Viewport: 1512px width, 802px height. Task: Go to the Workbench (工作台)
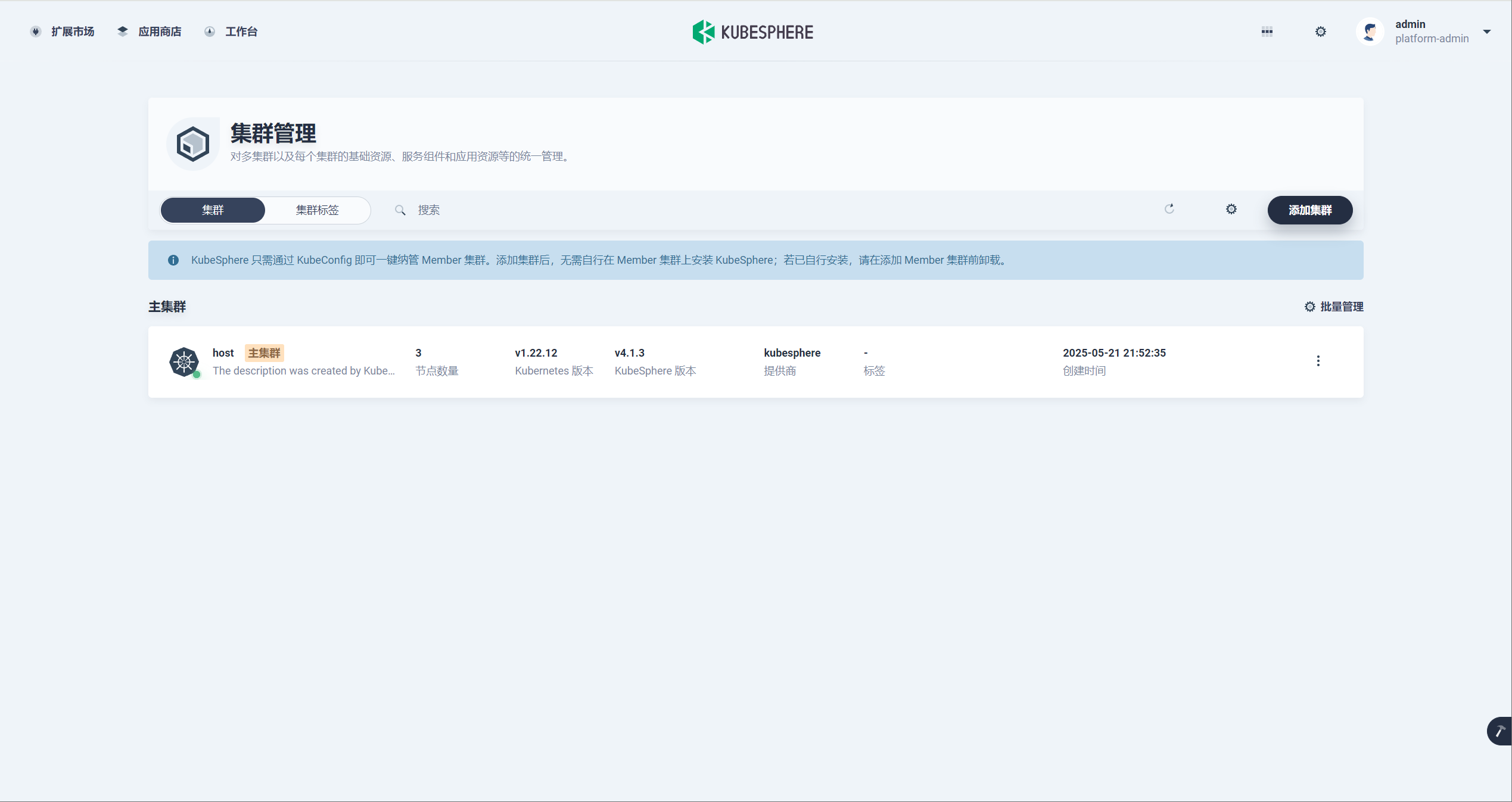tap(231, 32)
